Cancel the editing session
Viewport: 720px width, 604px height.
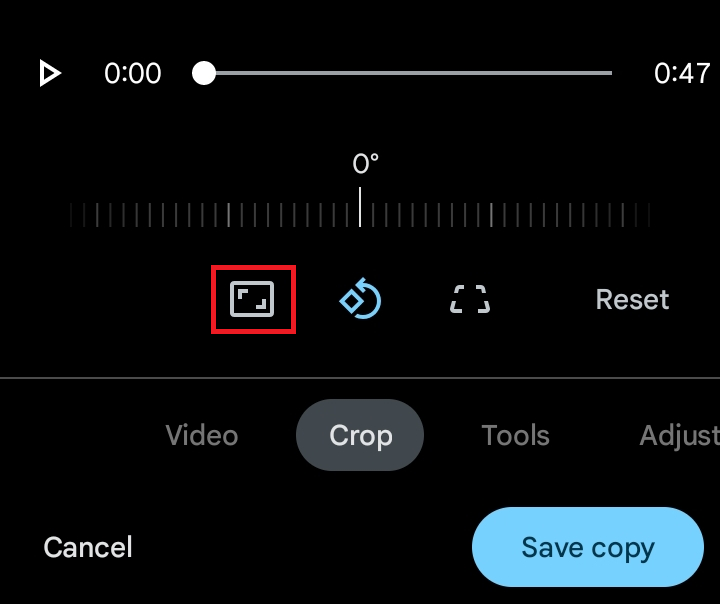tap(88, 547)
